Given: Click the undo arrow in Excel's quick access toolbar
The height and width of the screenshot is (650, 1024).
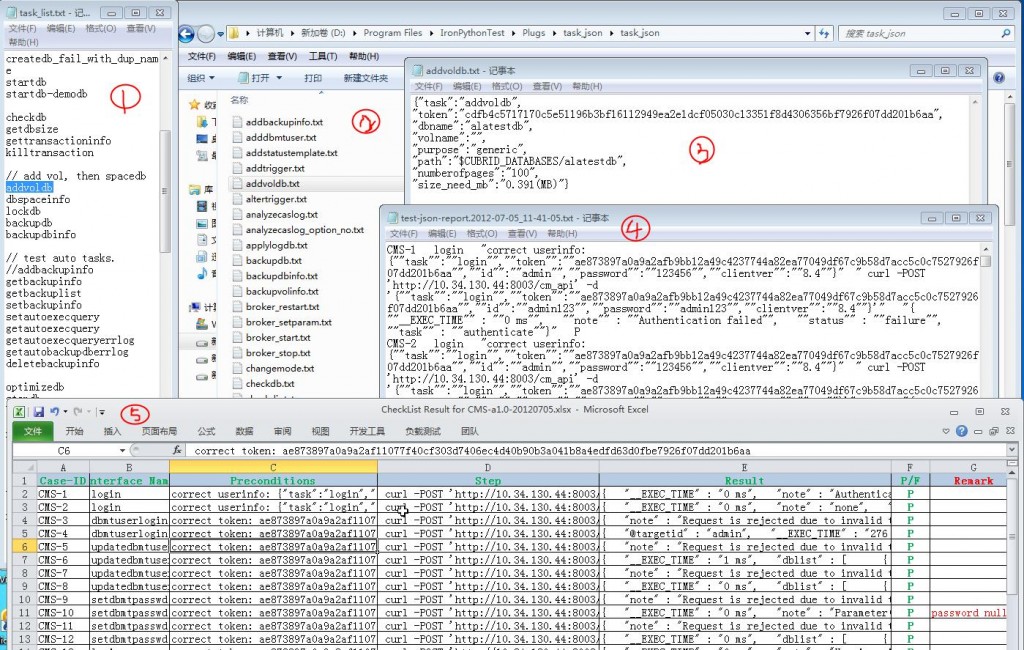Looking at the screenshot, I should 56,412.
